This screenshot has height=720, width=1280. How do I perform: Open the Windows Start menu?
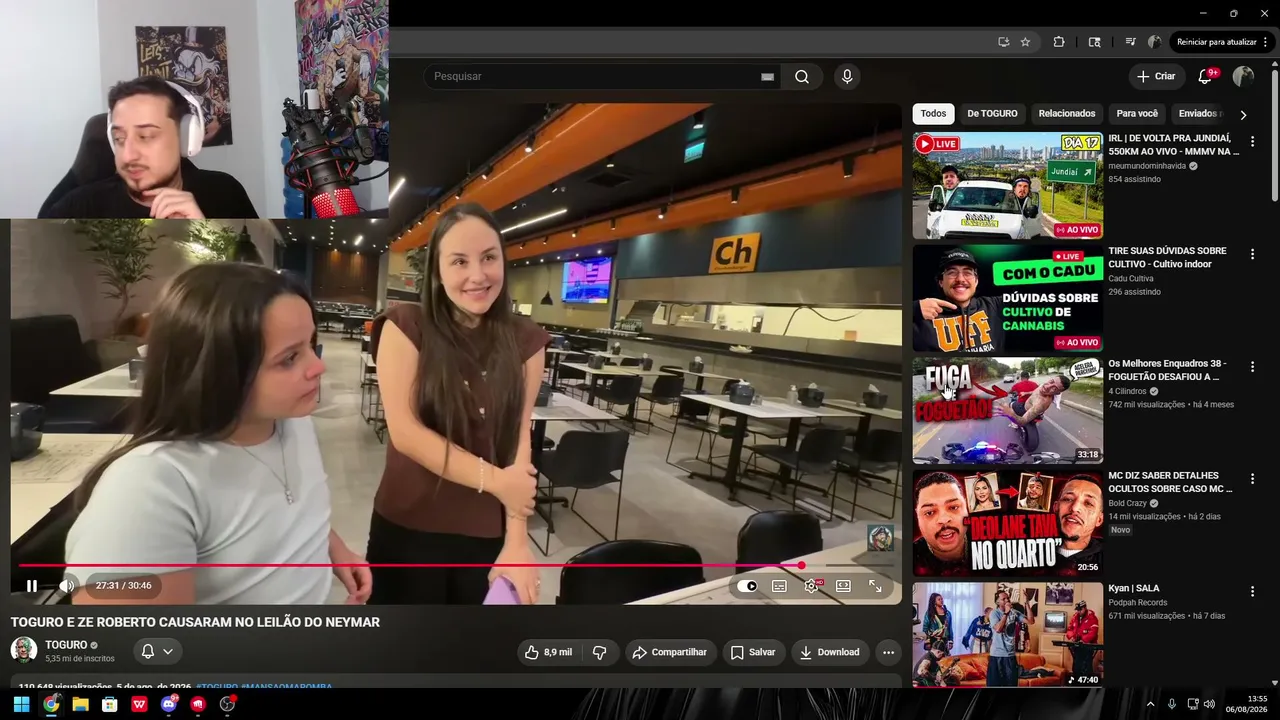(21, 704)
